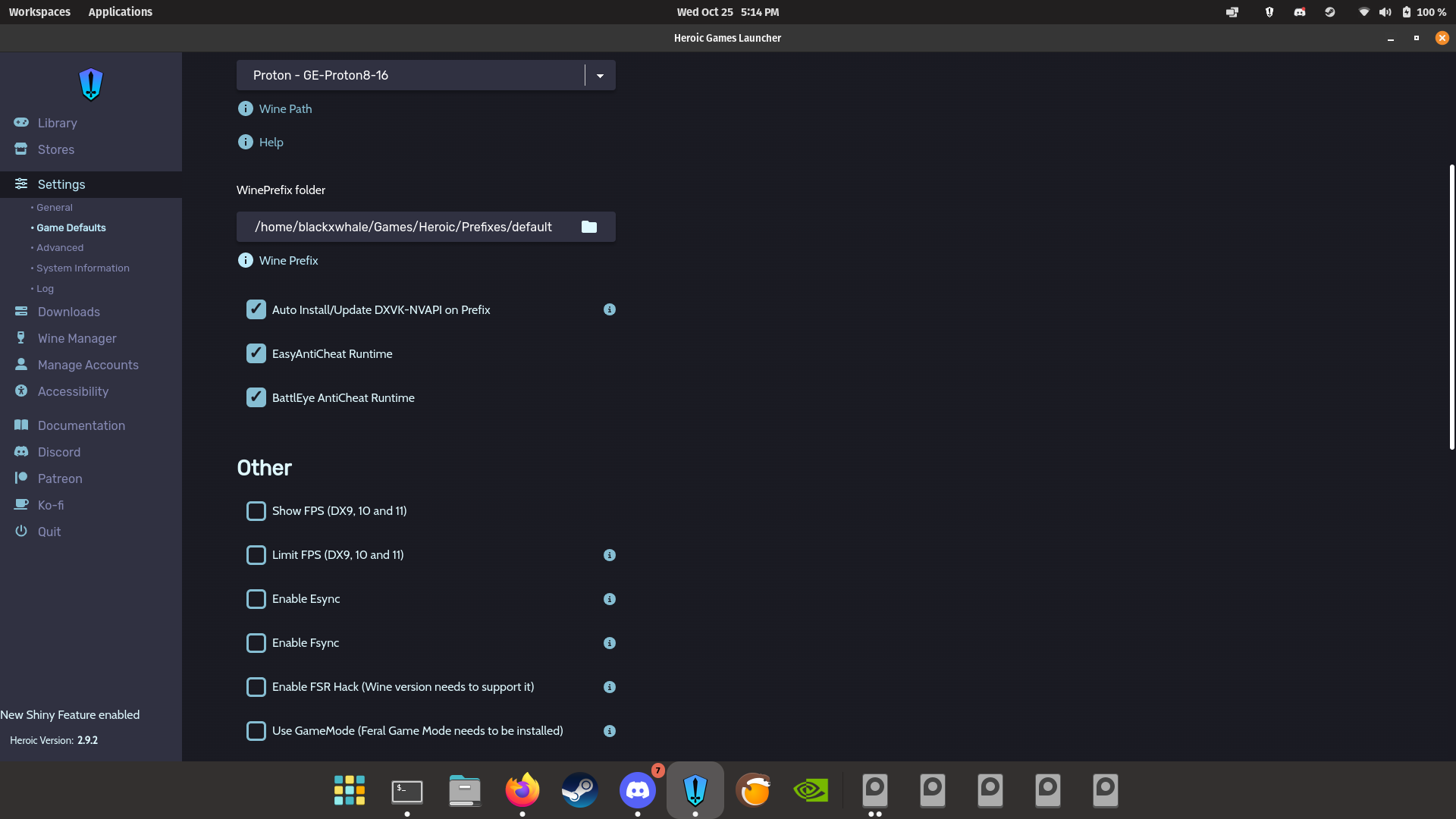Click info icon next to DXVK-NVAPI option
Screen dimensions: 1456x819
(609, 309)
